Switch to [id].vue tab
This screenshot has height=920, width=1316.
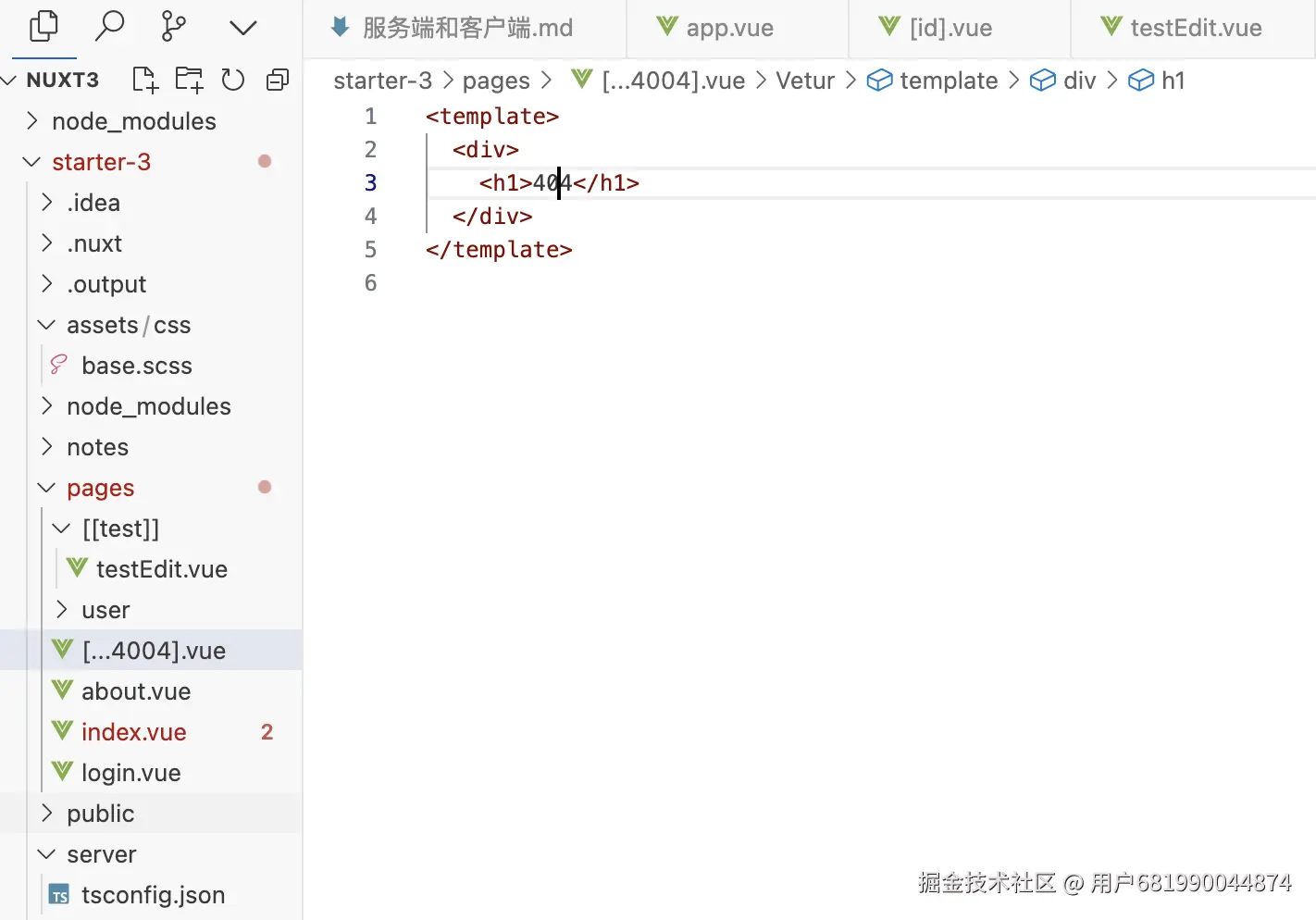[960, 29]
